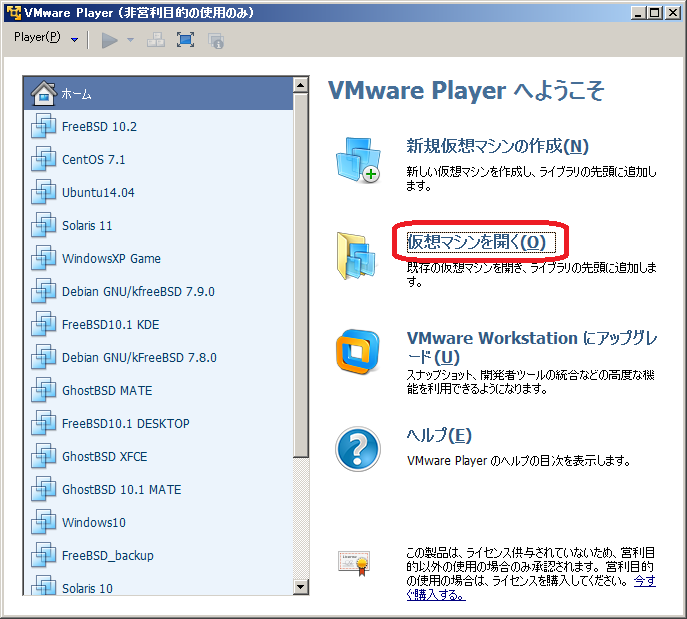
Task: Select the ホーム entry label
Action: point(76,94)
